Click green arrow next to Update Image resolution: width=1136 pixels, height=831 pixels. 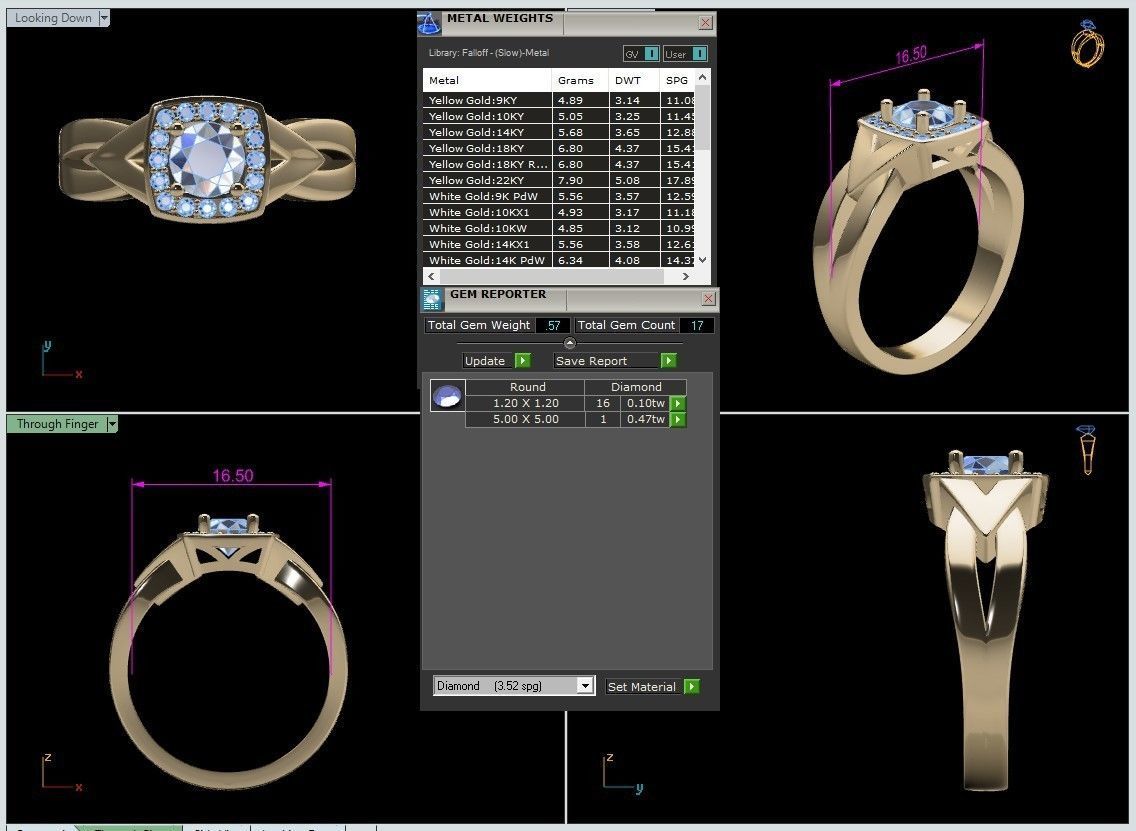tap(522, 360)
